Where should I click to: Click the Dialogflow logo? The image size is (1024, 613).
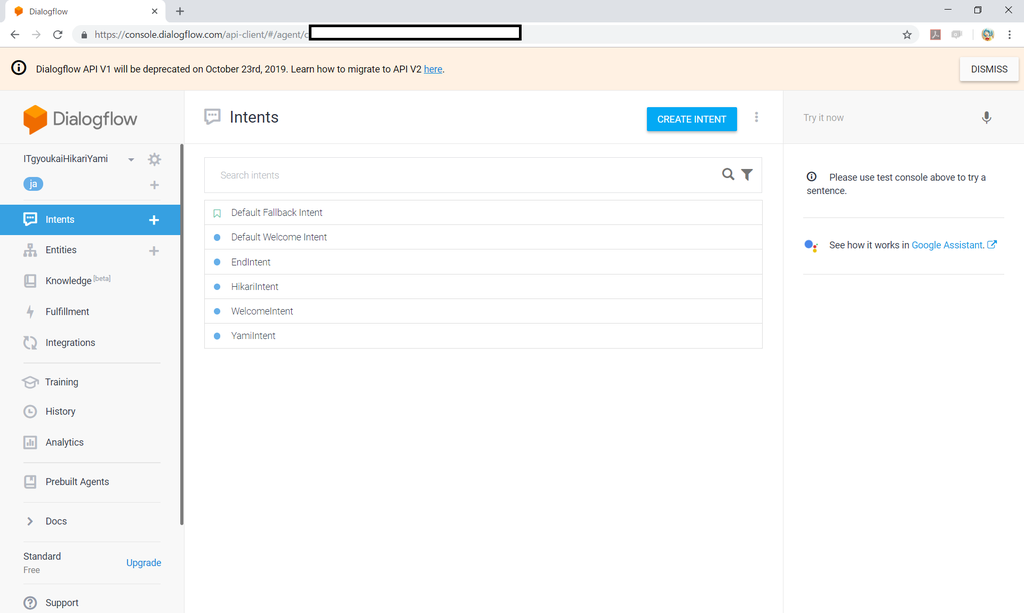tap(80, 119)
